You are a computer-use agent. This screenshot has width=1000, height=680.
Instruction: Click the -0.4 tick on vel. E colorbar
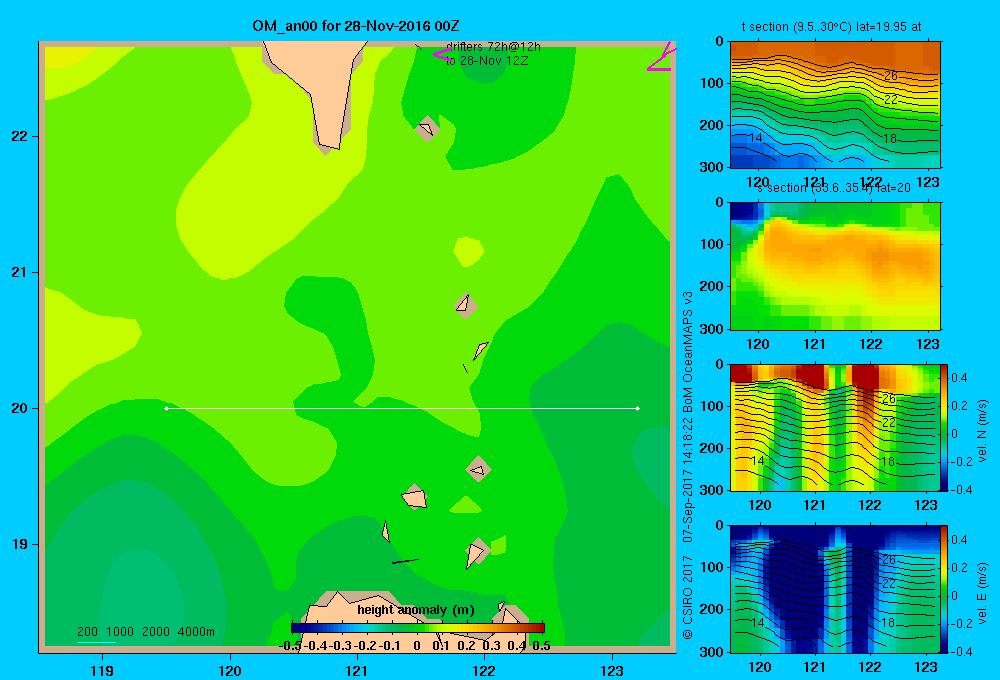(x=961, y=651)
